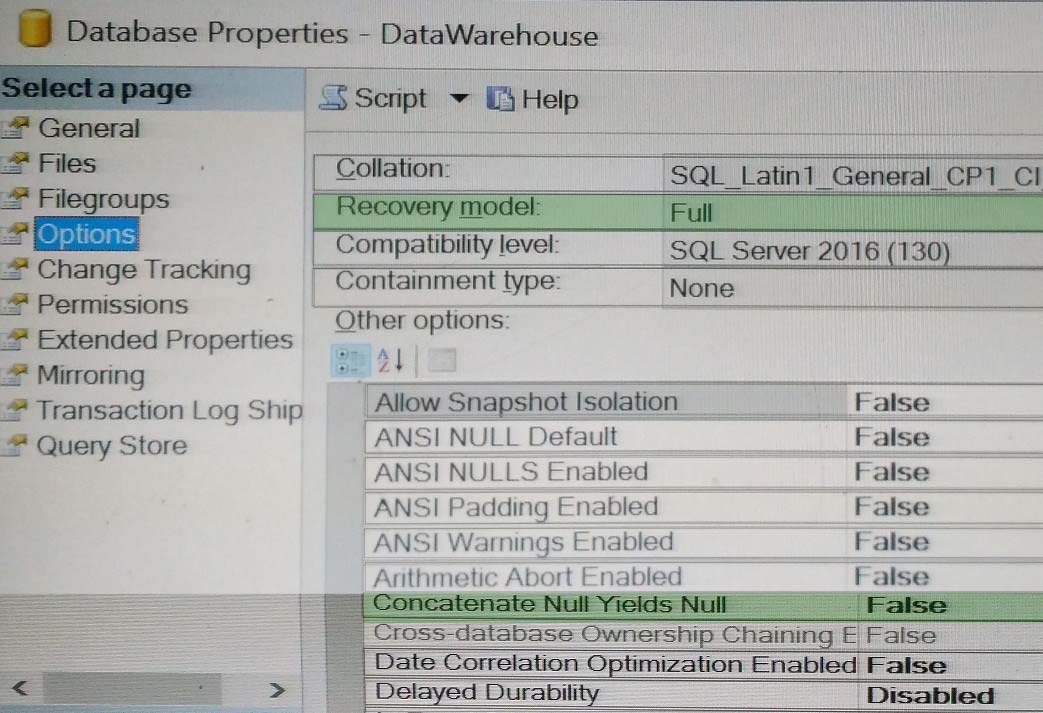Select Cross-database Ownership Chaining row

(x=704, y=635)
